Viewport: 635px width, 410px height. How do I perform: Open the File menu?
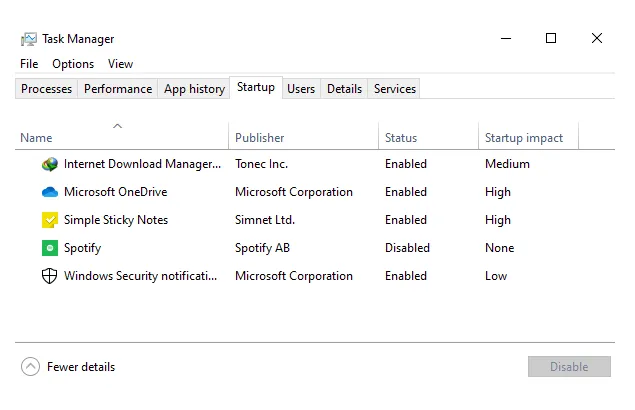pyautogui.click(x=29, y=64)
